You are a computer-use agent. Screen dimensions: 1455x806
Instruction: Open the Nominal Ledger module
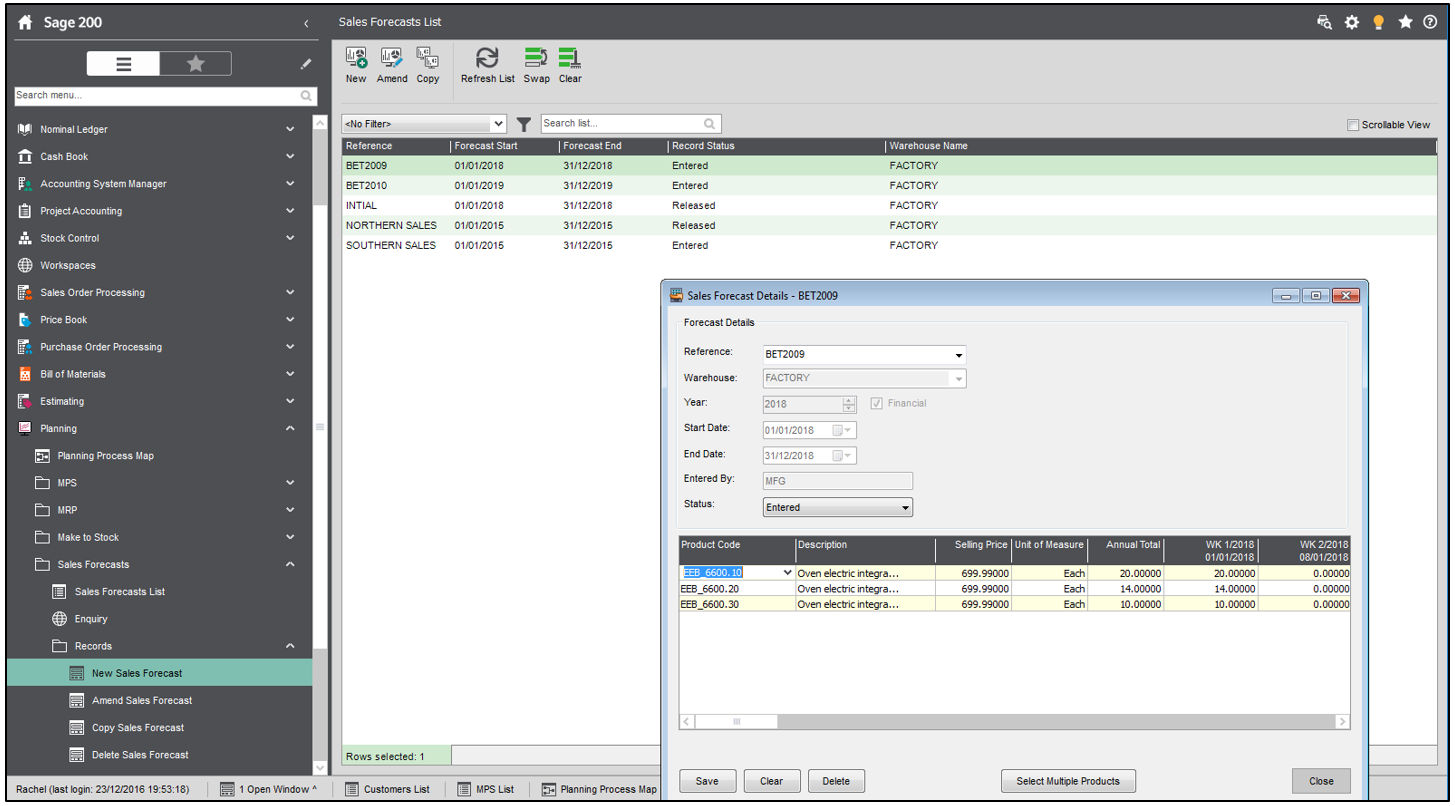tap(74, 129)
